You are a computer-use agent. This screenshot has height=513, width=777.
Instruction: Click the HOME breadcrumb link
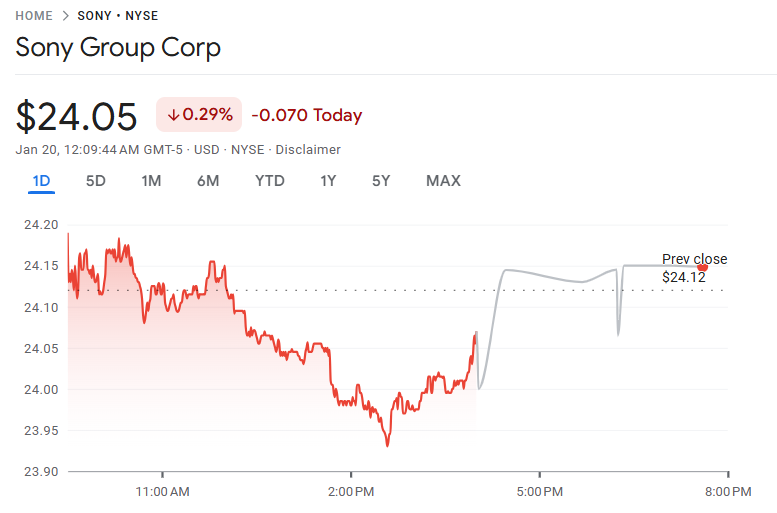(34, 16)
